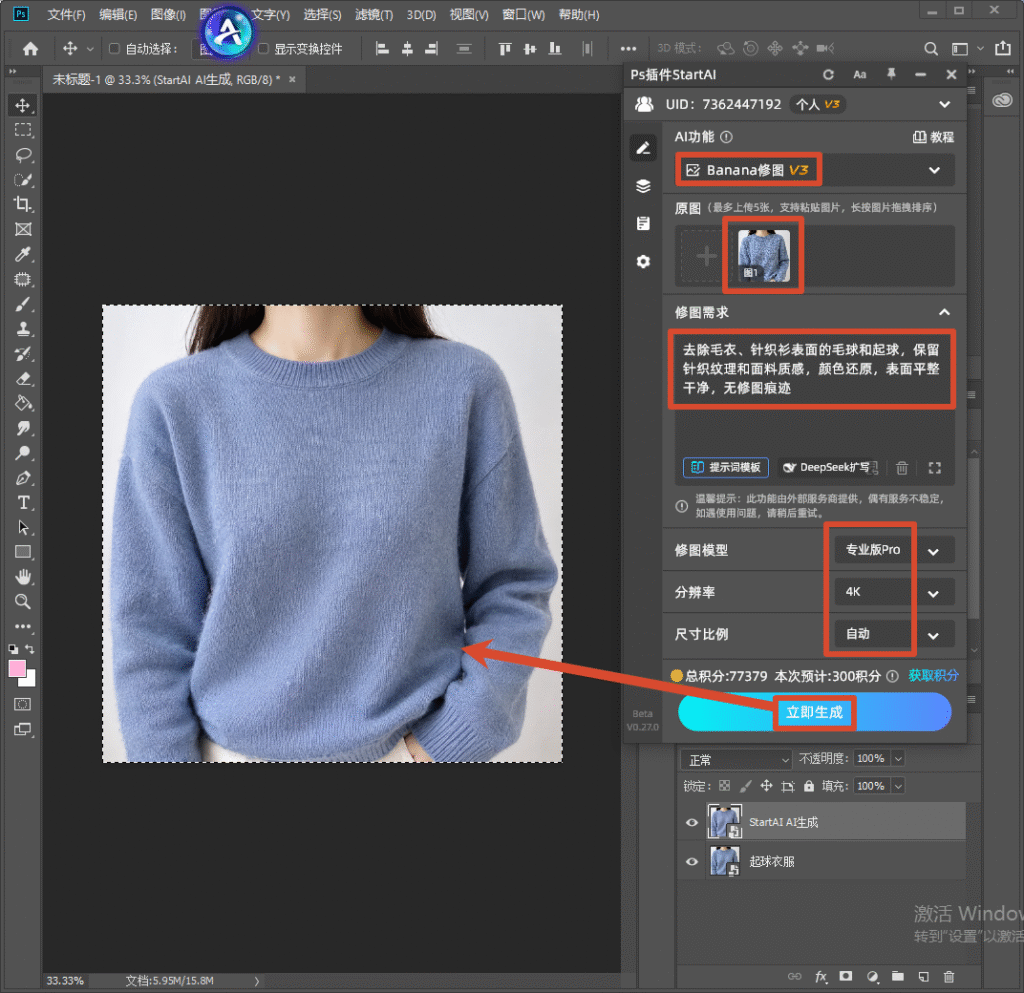Select the Frame tool
This screenshot has width=1024, height=993.
tap(23, 229)
